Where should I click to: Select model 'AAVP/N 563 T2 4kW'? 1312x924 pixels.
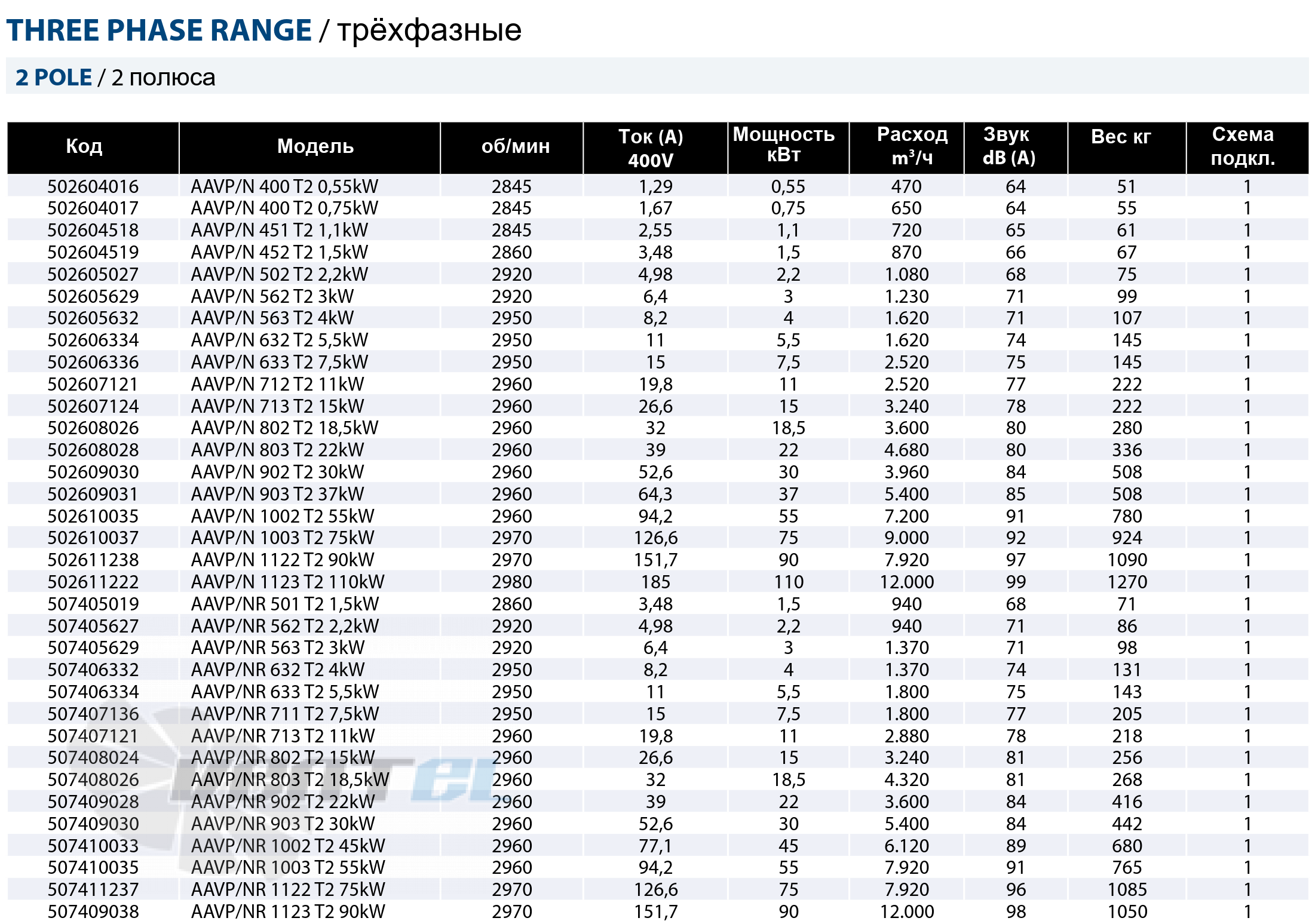(272, 318)
